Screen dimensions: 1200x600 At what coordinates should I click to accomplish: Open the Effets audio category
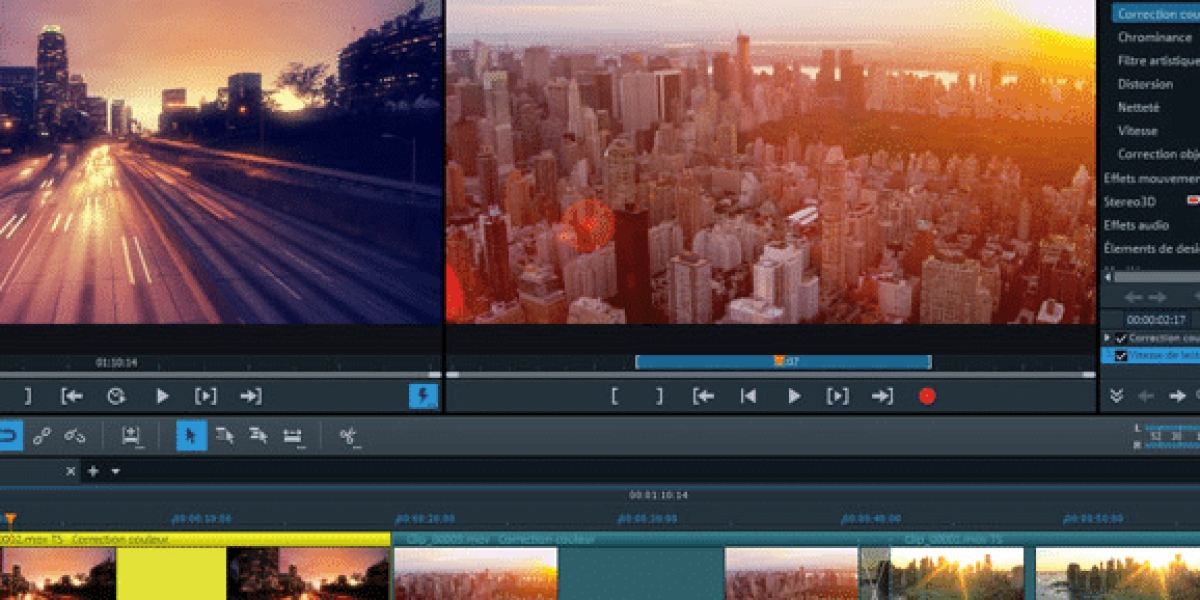point(1137,225)
